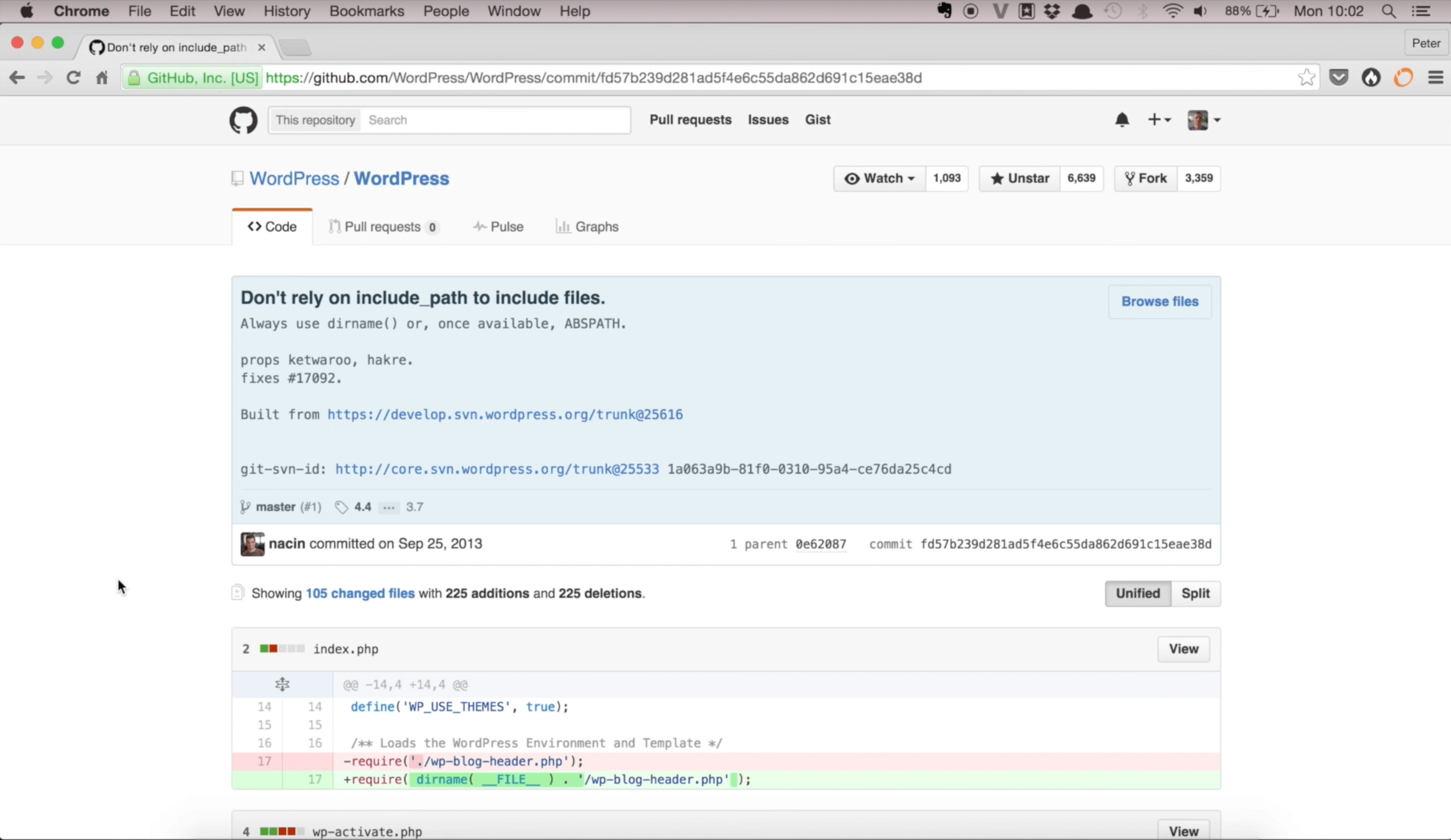Click the master branch link
The height and width of the screenshot is (840, 1451).
tap(275, 507)
